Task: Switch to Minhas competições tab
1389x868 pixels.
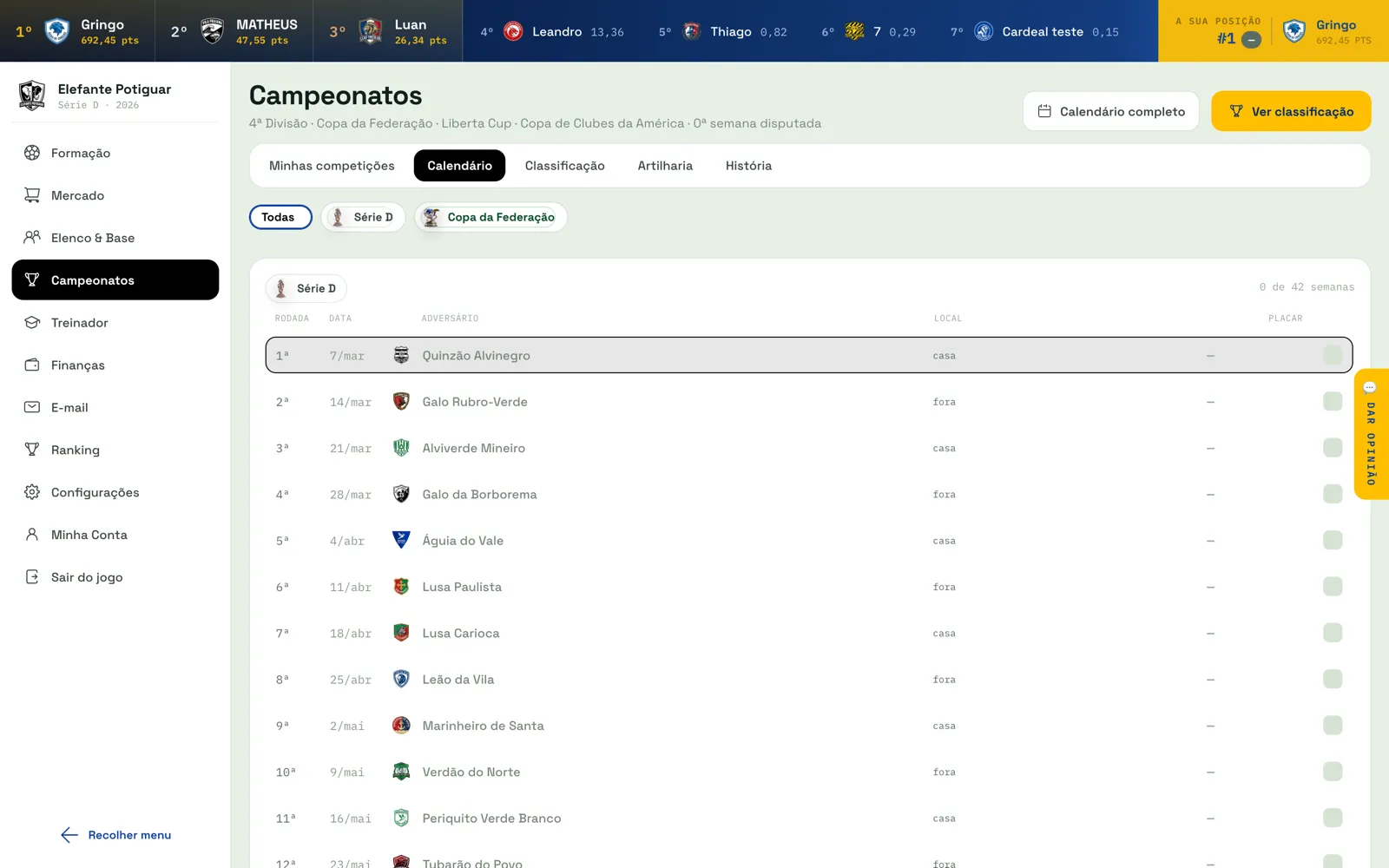Action: pyautogui.click(x=332, y=166)
